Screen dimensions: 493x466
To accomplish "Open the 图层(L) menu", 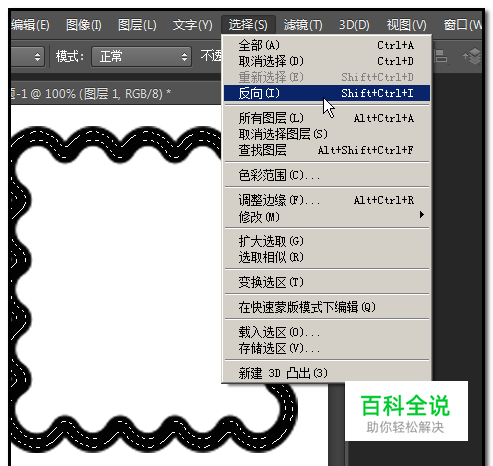I will [x=137, y=25].
